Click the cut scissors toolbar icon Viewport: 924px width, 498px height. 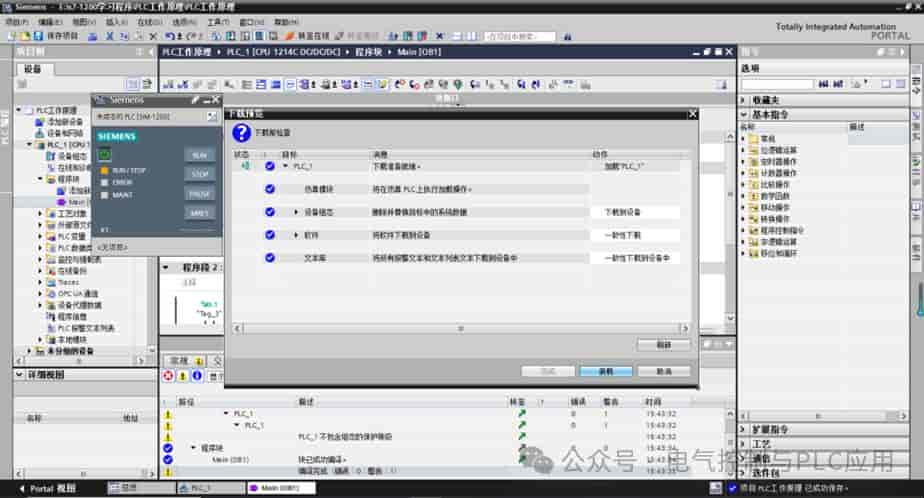(110, 37)
